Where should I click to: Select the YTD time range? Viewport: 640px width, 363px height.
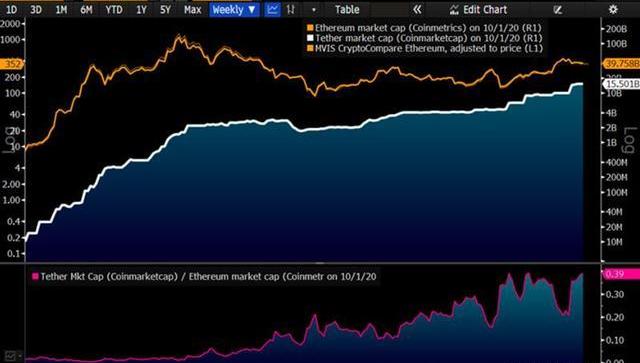114,9
